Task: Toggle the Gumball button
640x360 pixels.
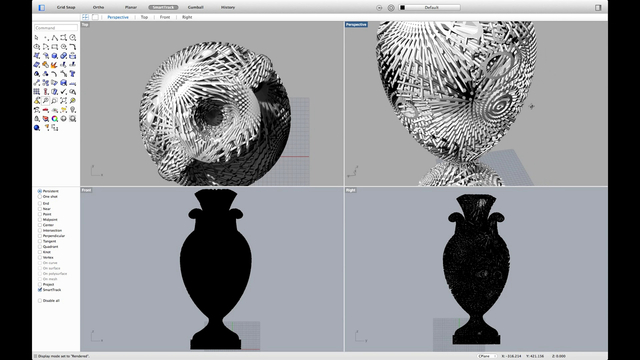Action: tap(196, 7)
